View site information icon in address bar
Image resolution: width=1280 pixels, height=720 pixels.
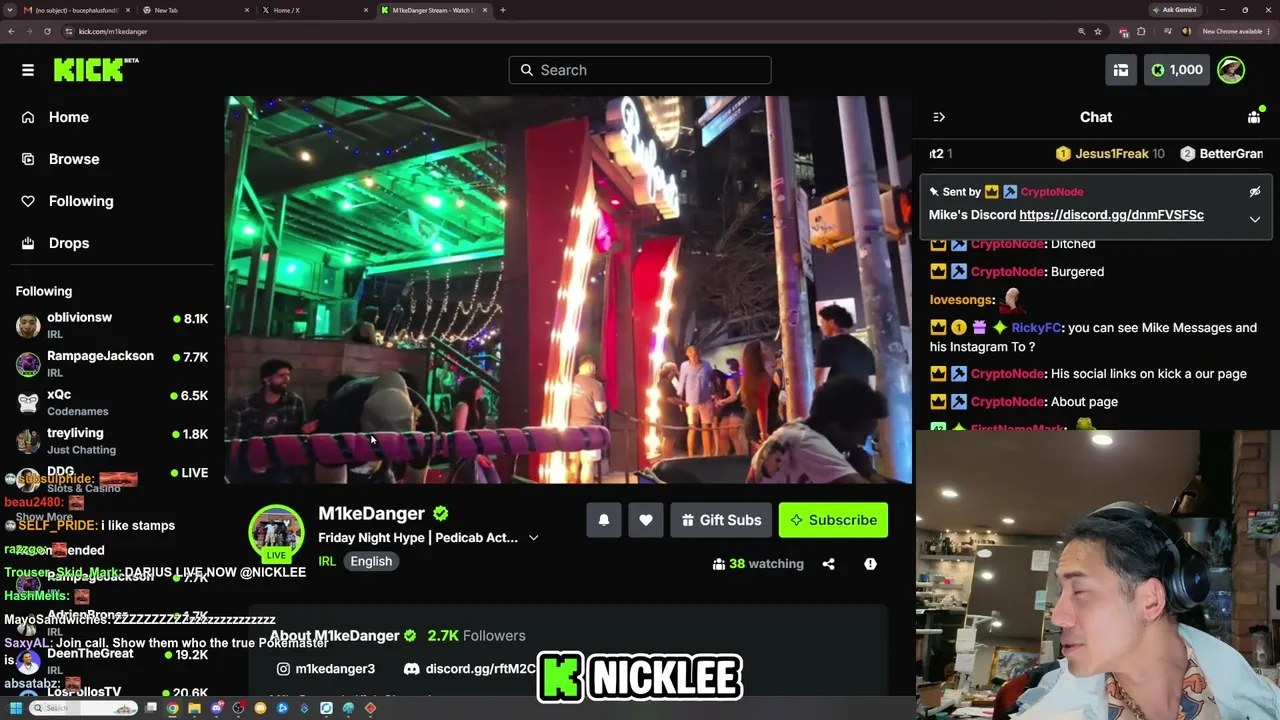tap(68, 31)
